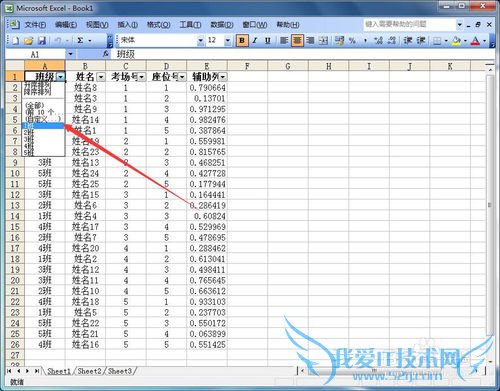Go to last sheet with tab scroll arrow
The image size is (500, 391).
tap(37, 371)
